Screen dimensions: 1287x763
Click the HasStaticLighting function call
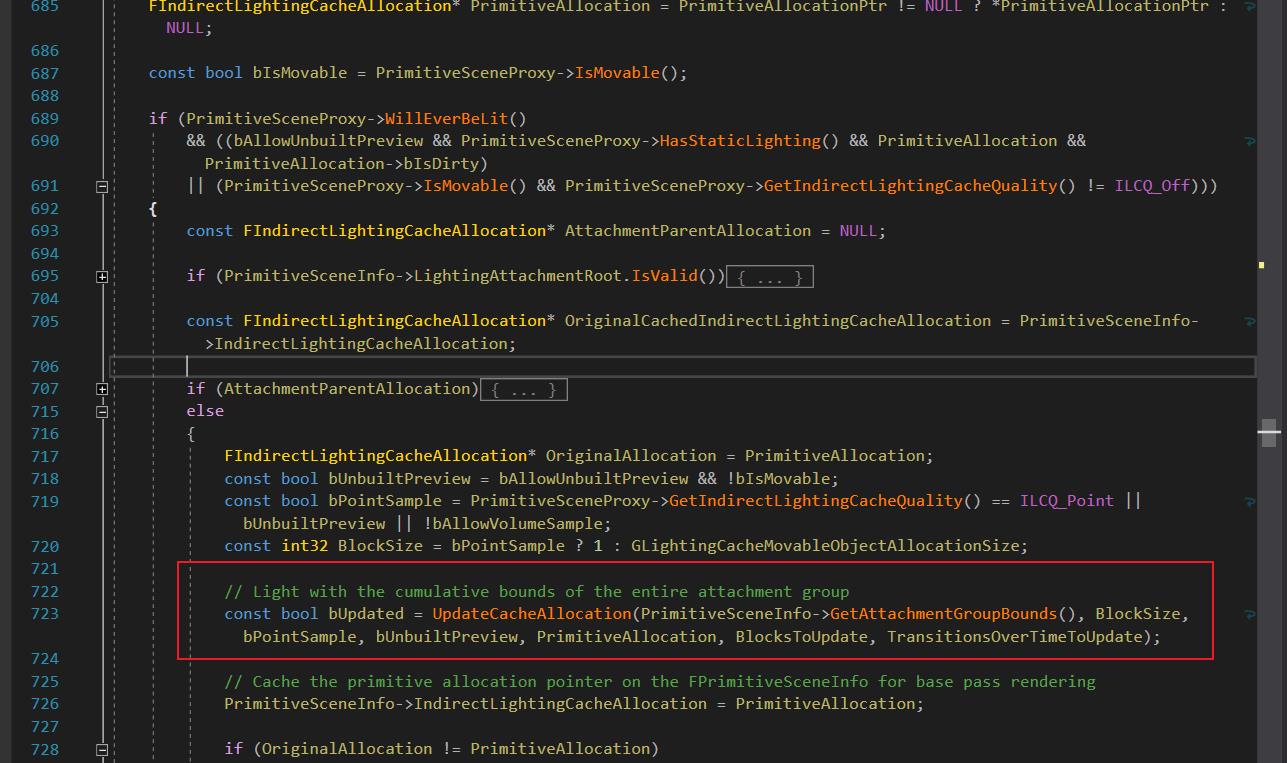pos(740,141)
